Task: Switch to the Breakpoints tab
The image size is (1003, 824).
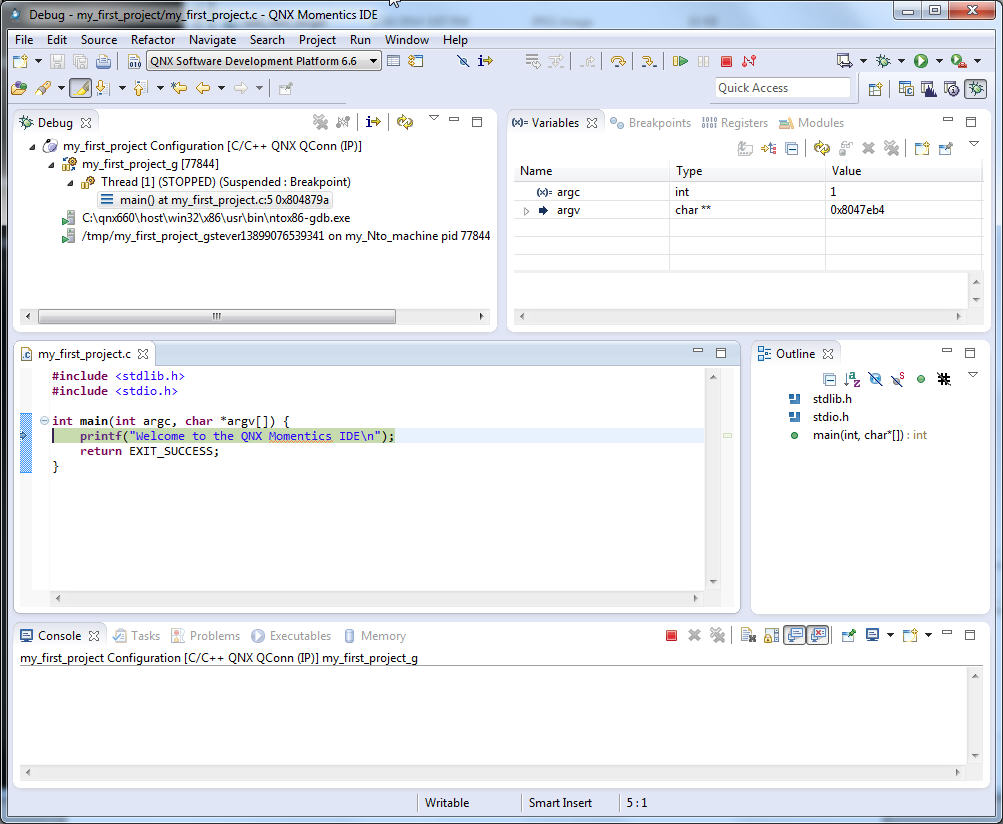Action: coord(651,123)
